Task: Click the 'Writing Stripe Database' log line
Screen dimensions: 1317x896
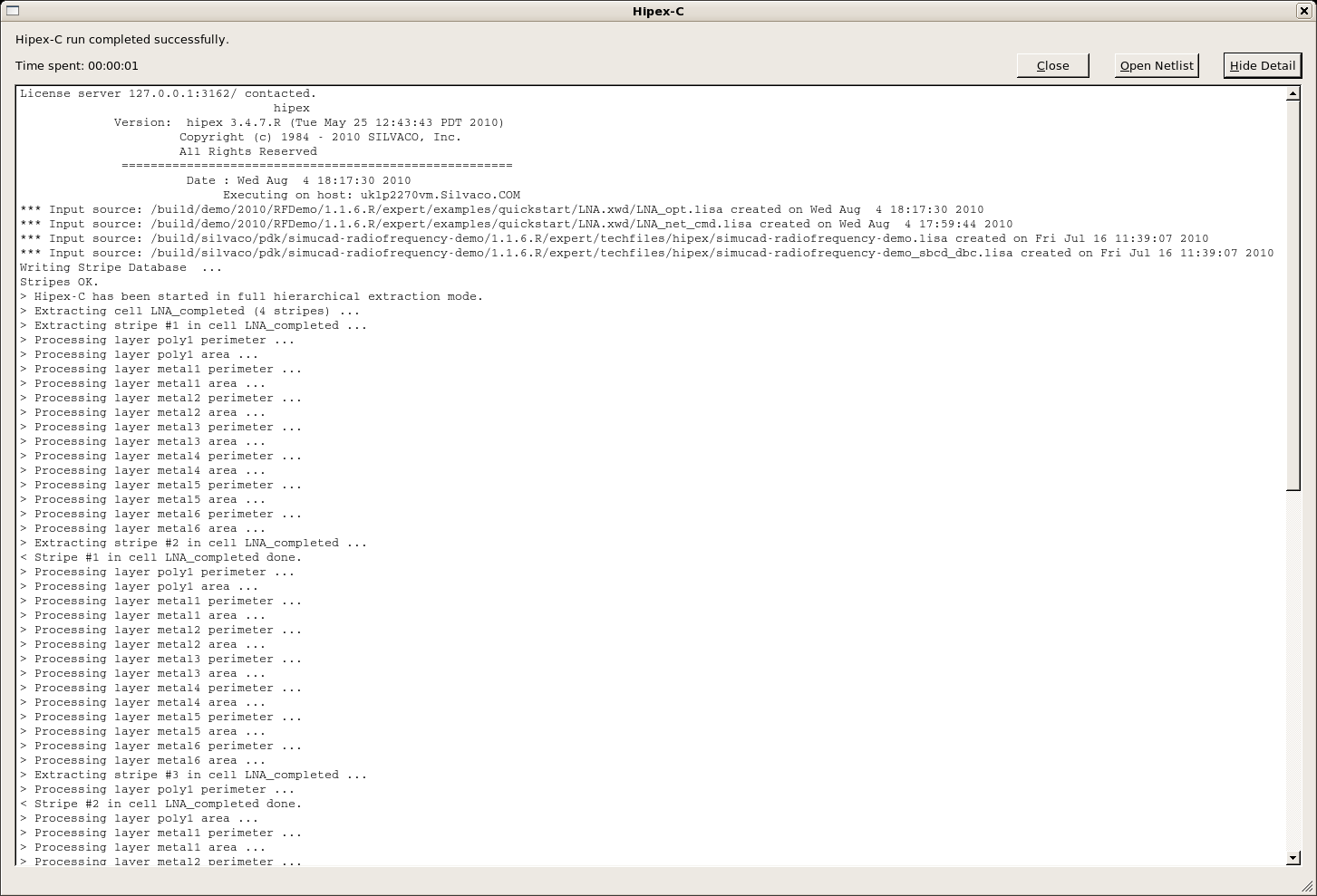Action: tap(121, 267)
